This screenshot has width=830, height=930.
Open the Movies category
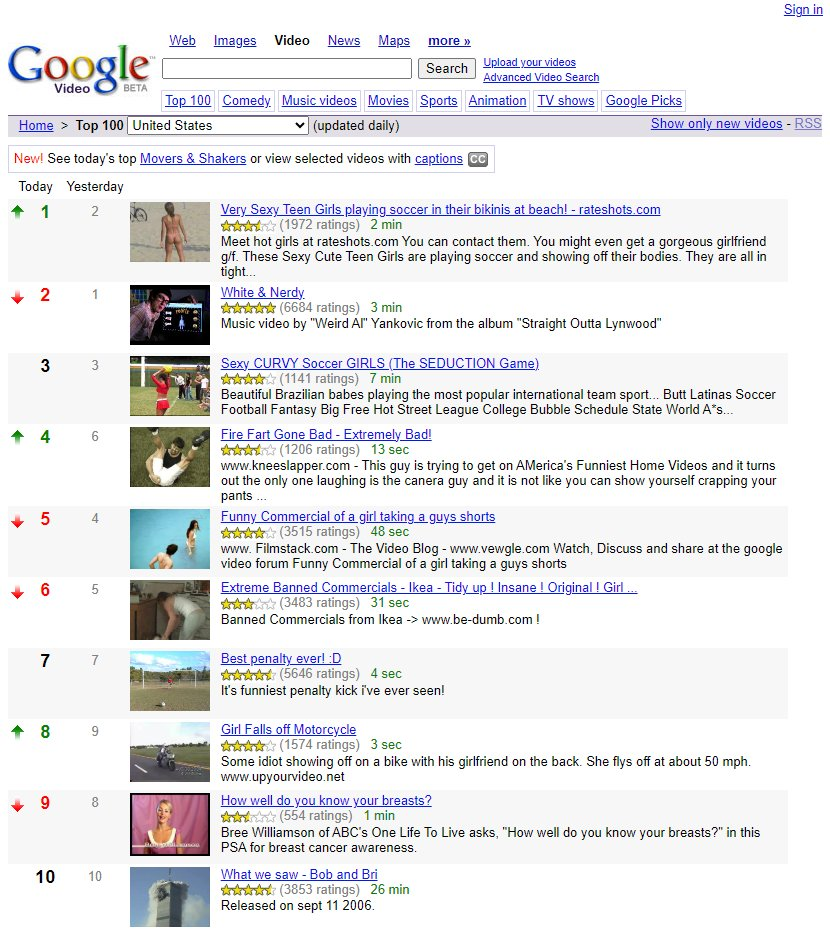388,100
